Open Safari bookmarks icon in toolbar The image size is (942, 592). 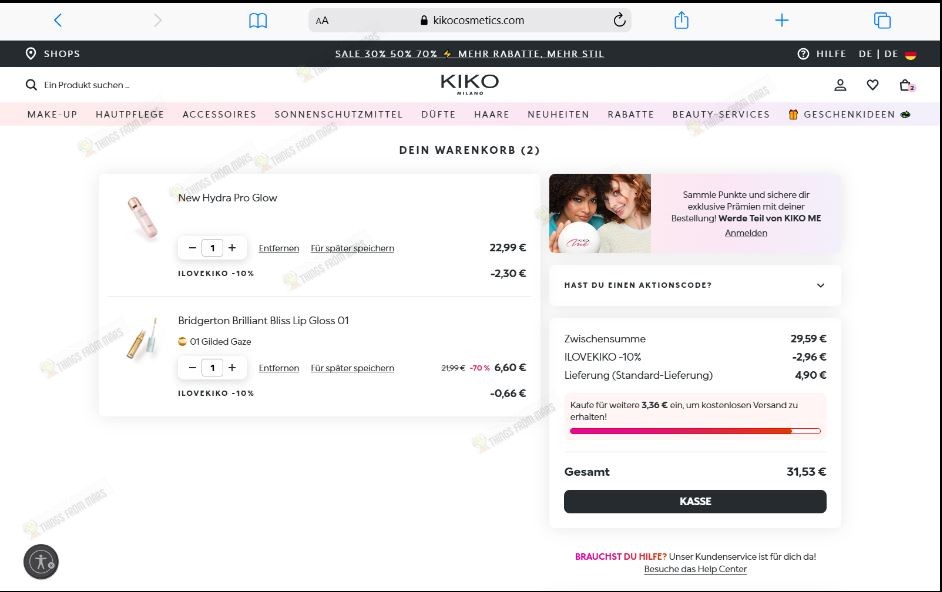258,19
